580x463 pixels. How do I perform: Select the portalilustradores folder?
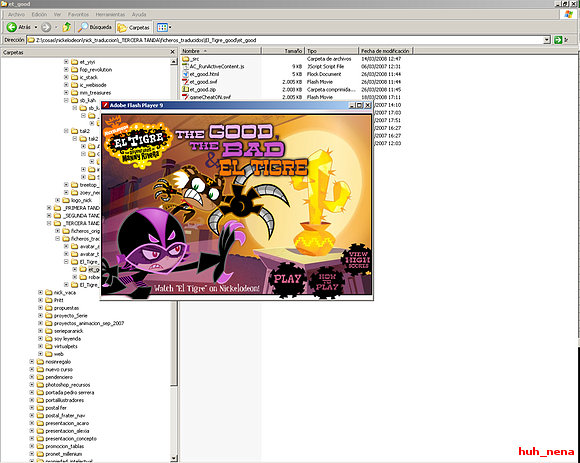(x=60, y=400)
